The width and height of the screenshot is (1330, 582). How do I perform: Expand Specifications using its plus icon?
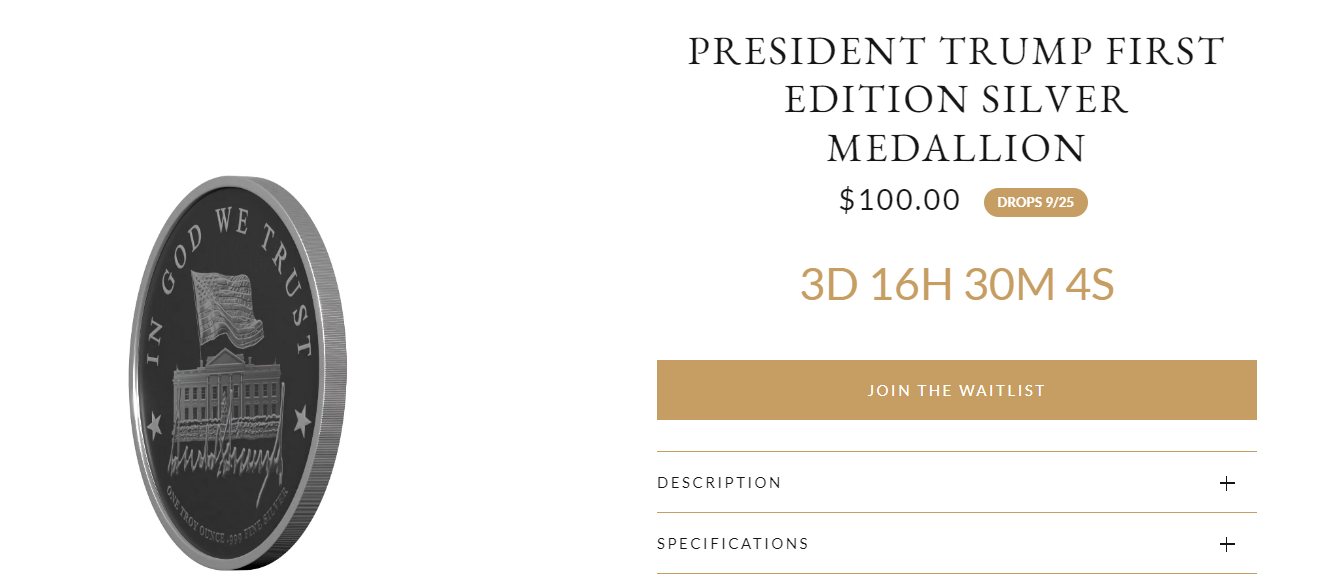(x=1227, y=545)
